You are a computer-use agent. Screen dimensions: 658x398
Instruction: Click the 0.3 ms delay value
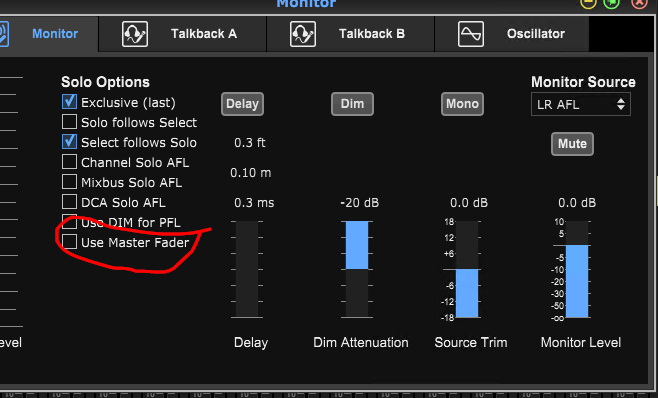coord(254,203)
